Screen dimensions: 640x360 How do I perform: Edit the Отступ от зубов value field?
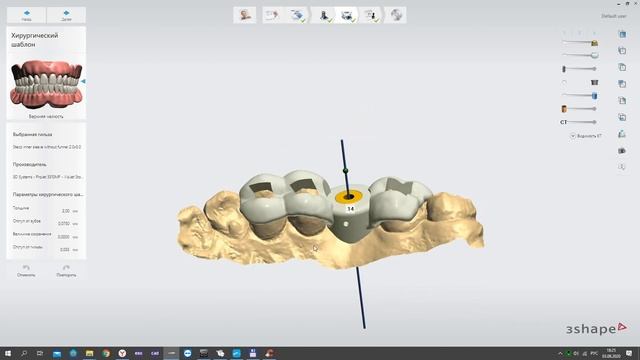tap(64, 224)
